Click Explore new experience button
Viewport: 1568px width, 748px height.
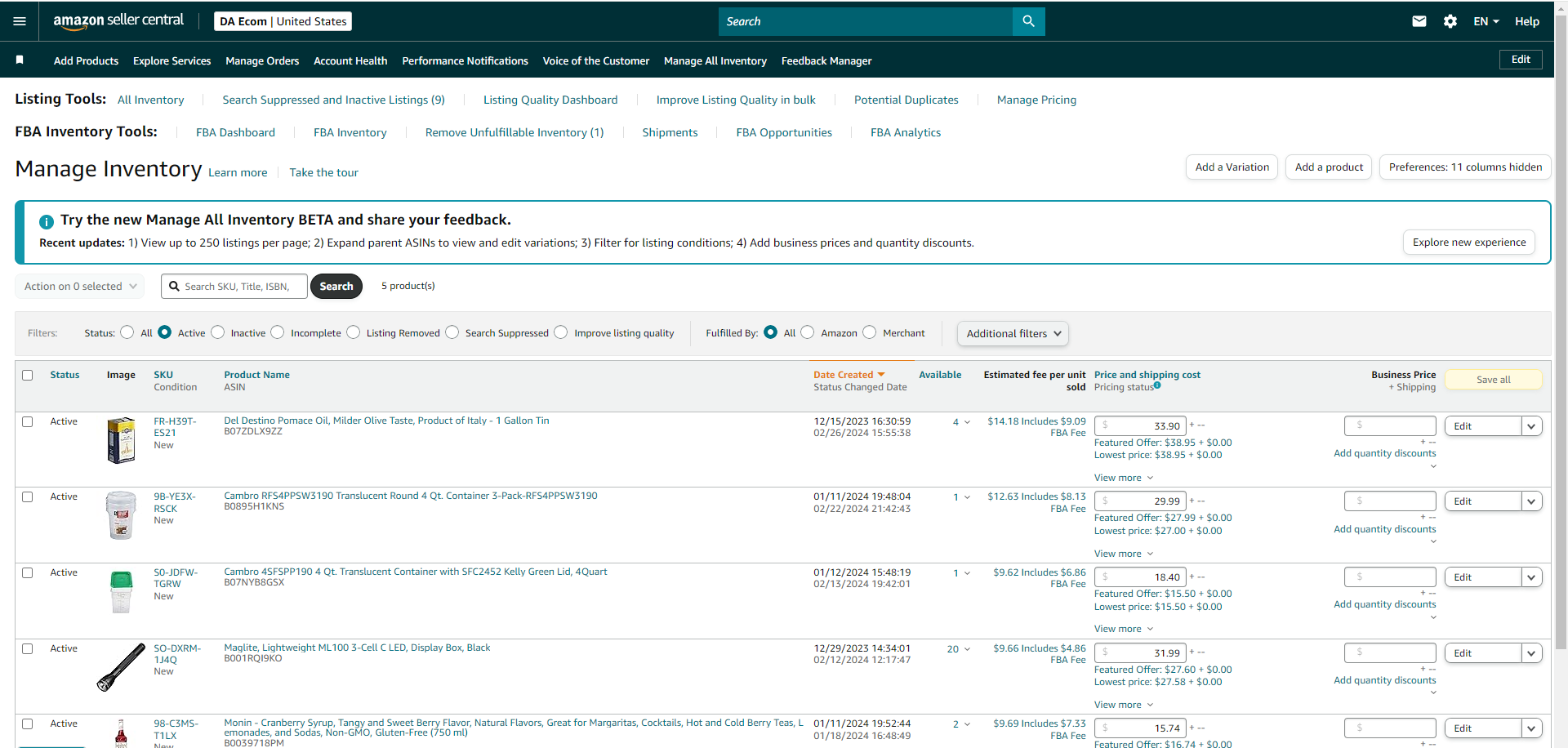(1469, 243)
